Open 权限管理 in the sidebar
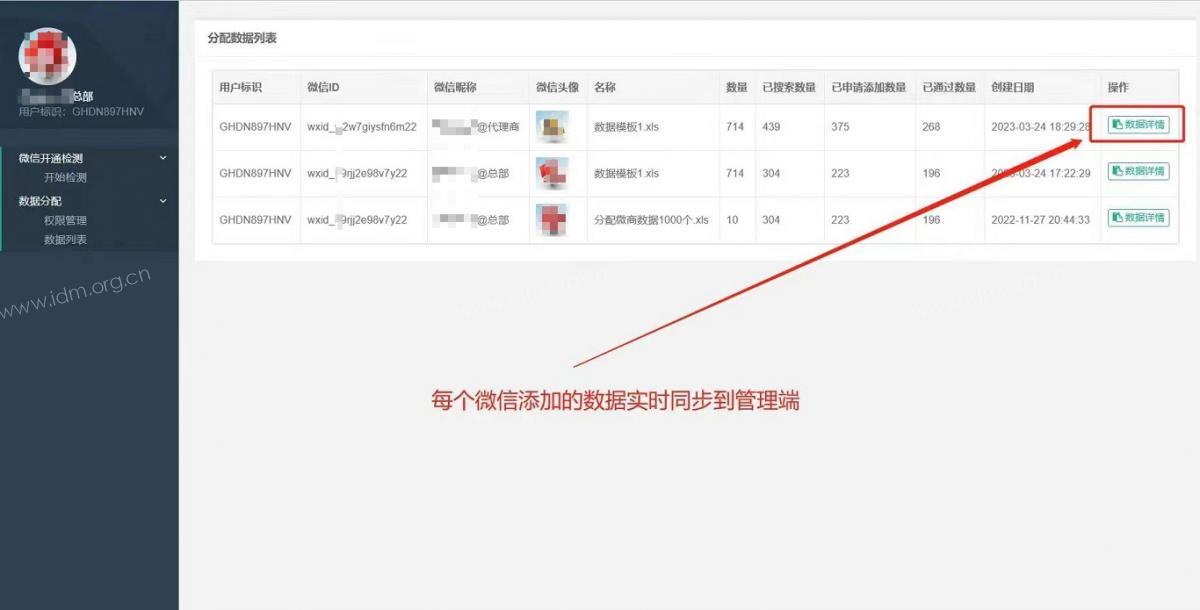This screenshot has height=610, width=1200. [x=65, y=220]
